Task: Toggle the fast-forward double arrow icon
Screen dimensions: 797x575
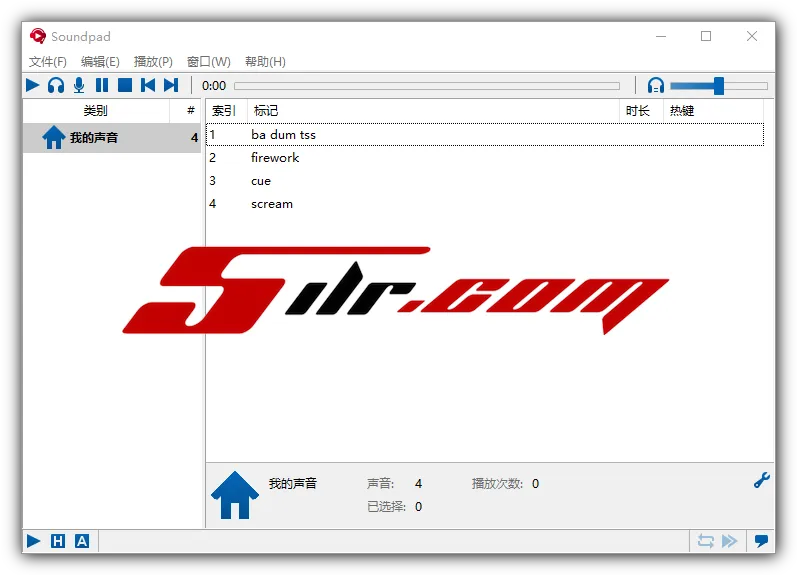Action: (729, 541)
